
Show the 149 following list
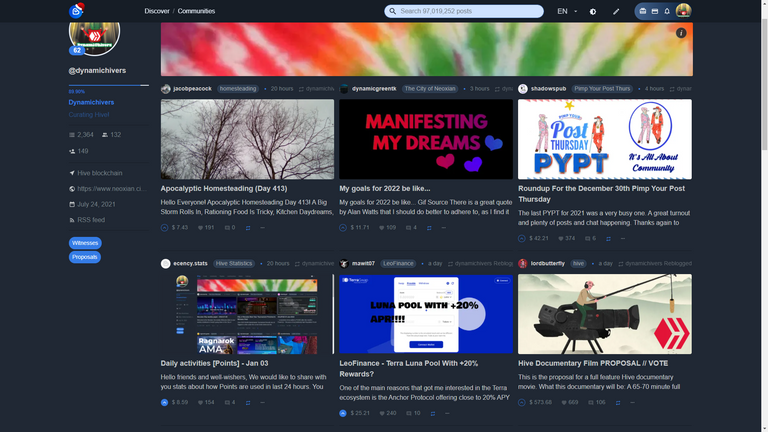[x=79, y=151]
